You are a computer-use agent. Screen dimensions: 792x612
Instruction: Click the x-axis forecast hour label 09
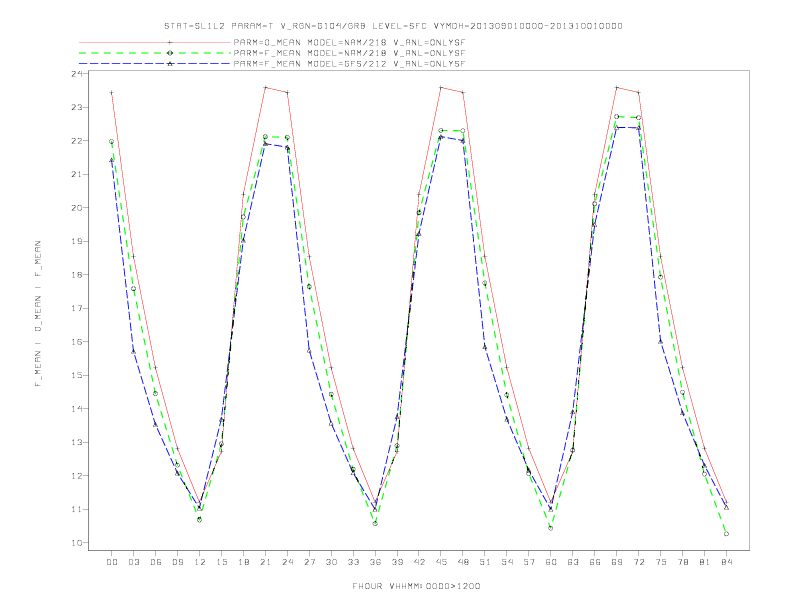pos(177,562)
